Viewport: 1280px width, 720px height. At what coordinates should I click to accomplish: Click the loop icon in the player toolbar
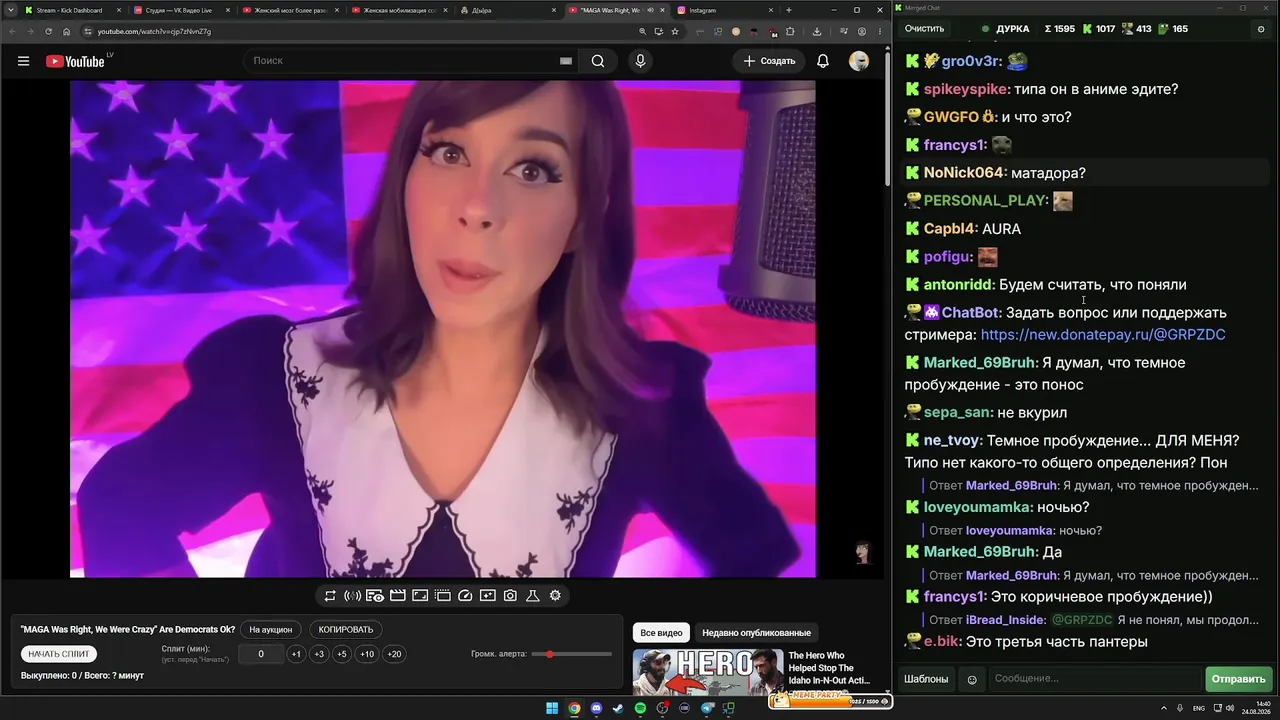click(330, 596)
